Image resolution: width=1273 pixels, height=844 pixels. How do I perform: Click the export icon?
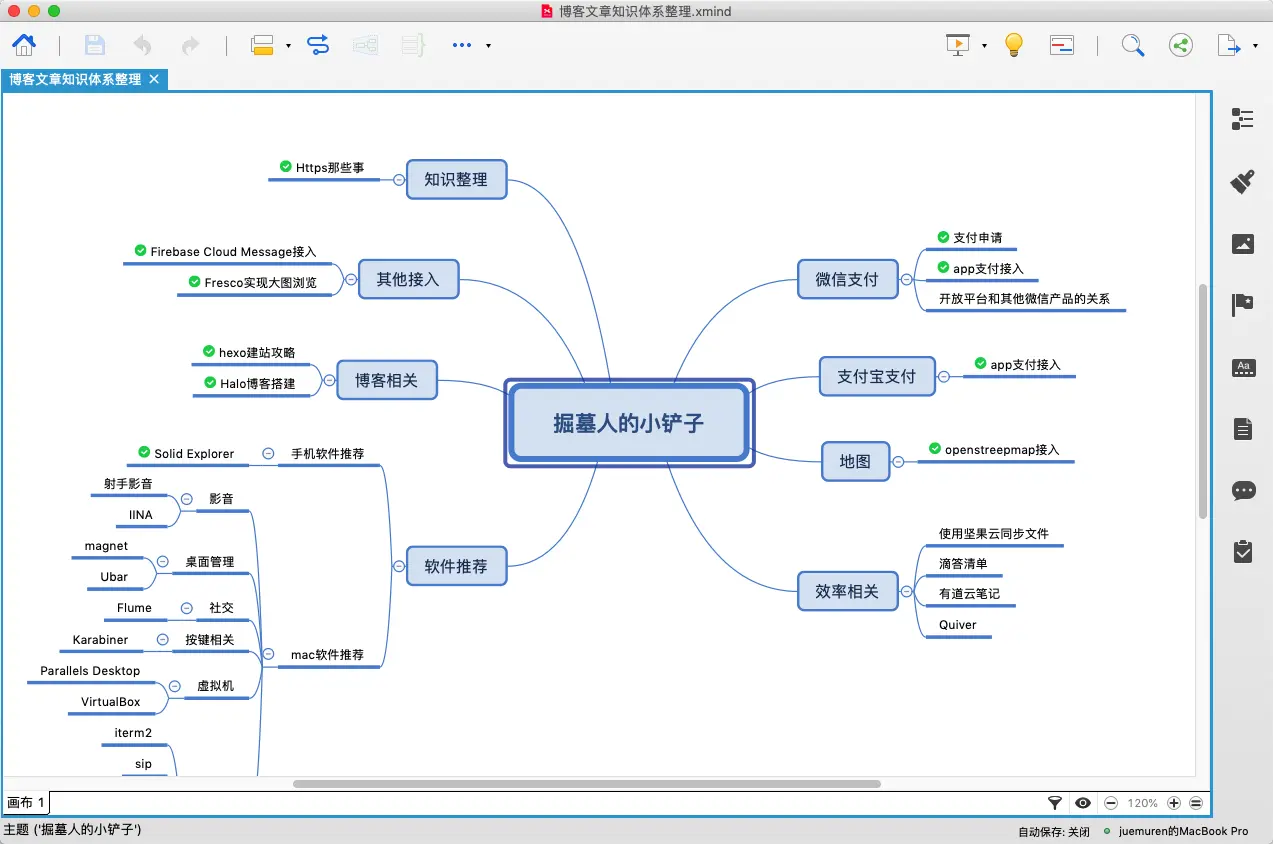[1228, 45]
